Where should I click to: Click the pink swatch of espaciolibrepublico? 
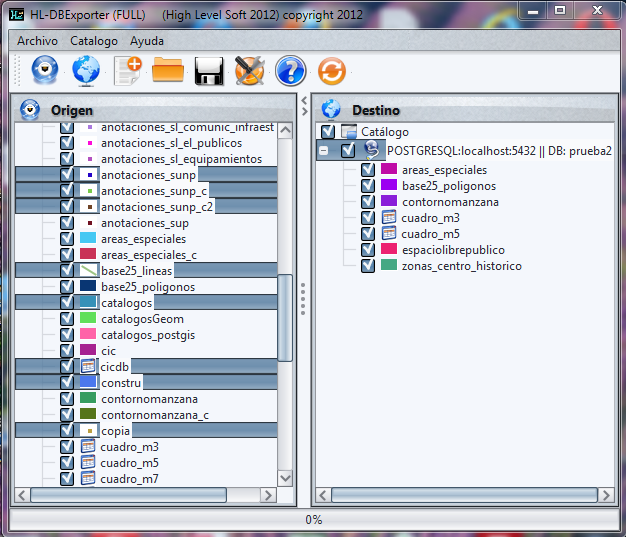pyautogui.click(x=389, y=249)
